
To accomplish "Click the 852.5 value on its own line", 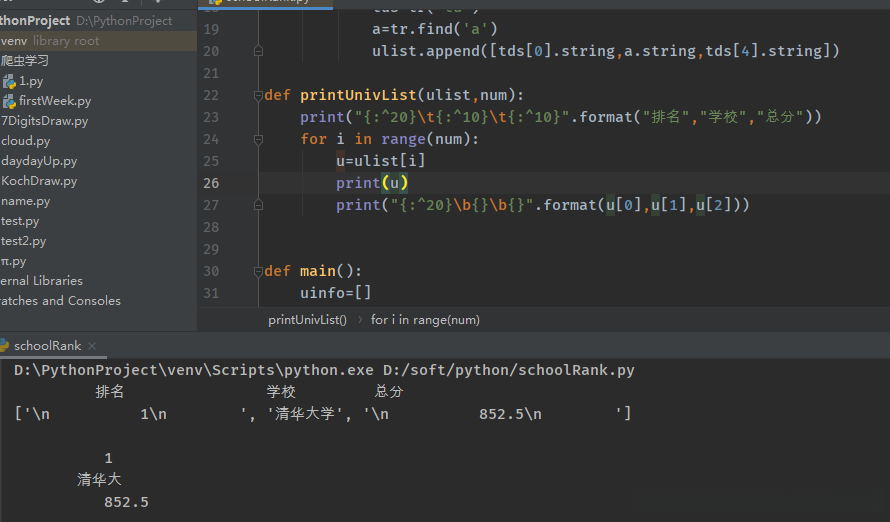I will pyautogui.click(x=126, y=502).
